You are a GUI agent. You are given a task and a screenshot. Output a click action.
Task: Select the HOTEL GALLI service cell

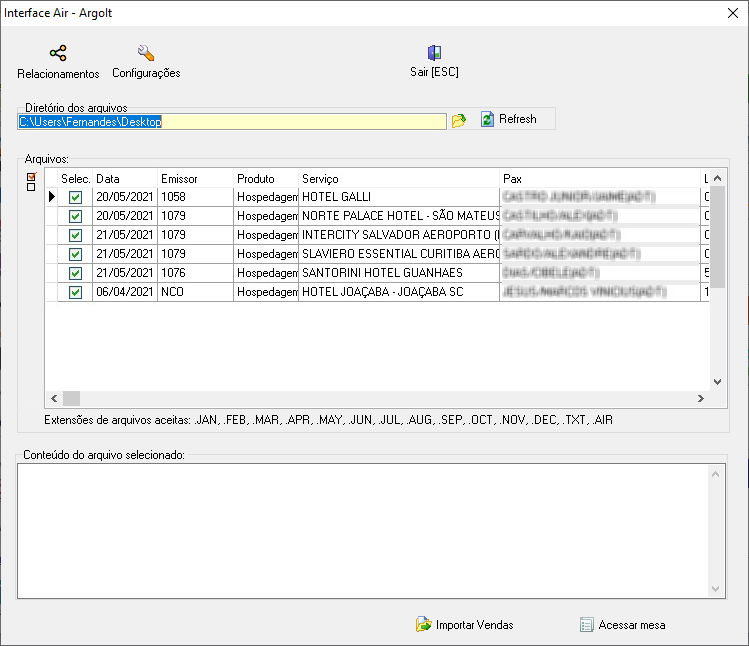tap(399, 197)
